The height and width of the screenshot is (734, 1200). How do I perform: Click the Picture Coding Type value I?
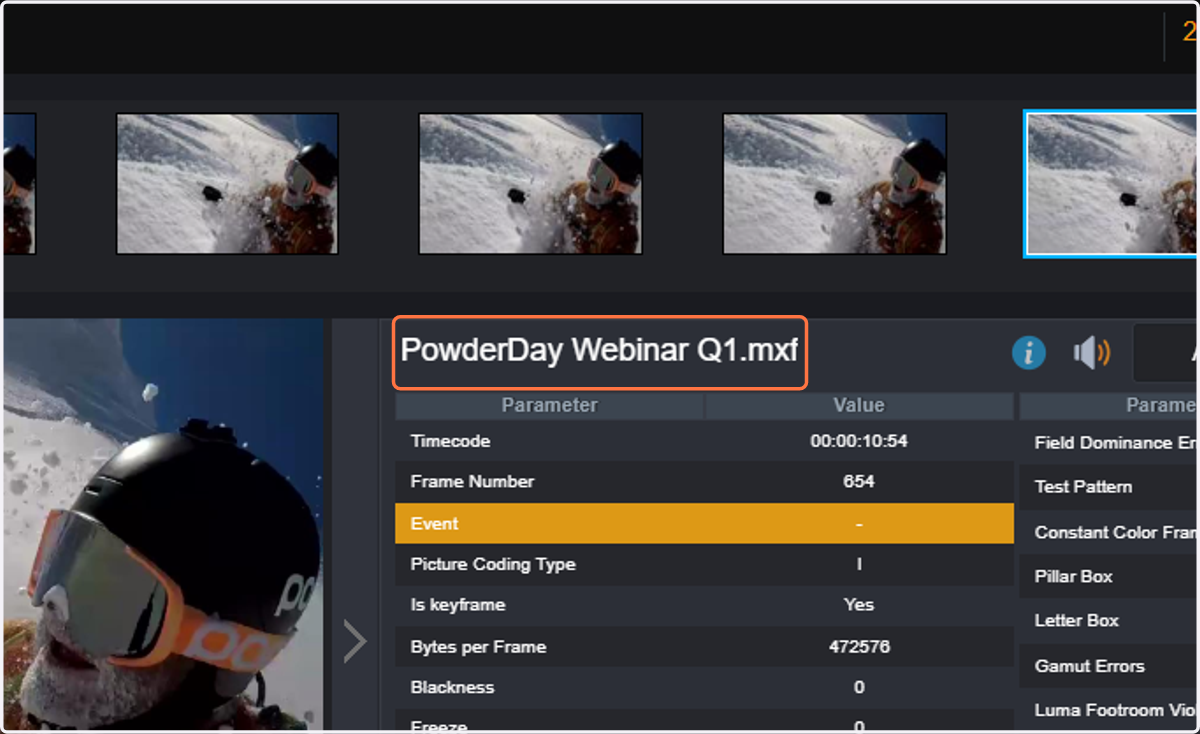(x=859, y=564)
